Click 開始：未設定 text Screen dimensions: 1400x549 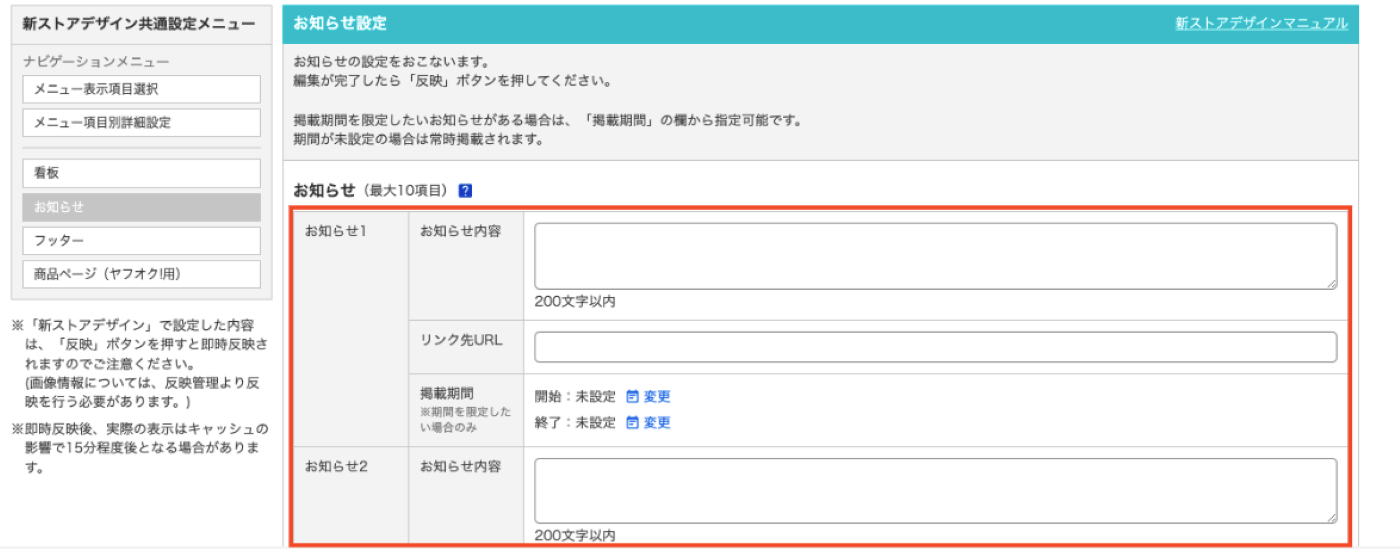point(576,397)
